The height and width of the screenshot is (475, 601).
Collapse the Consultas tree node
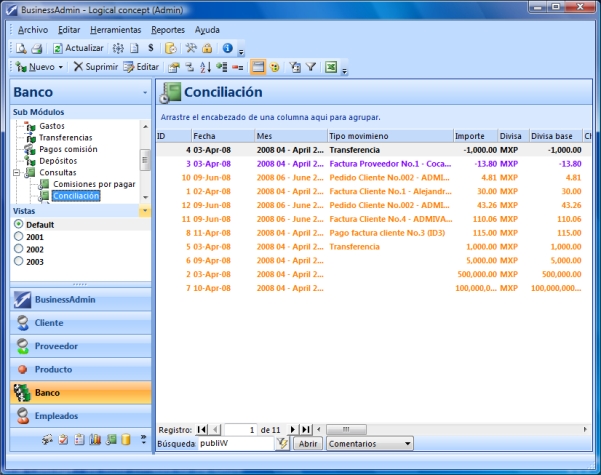click(x=16, y=173)
